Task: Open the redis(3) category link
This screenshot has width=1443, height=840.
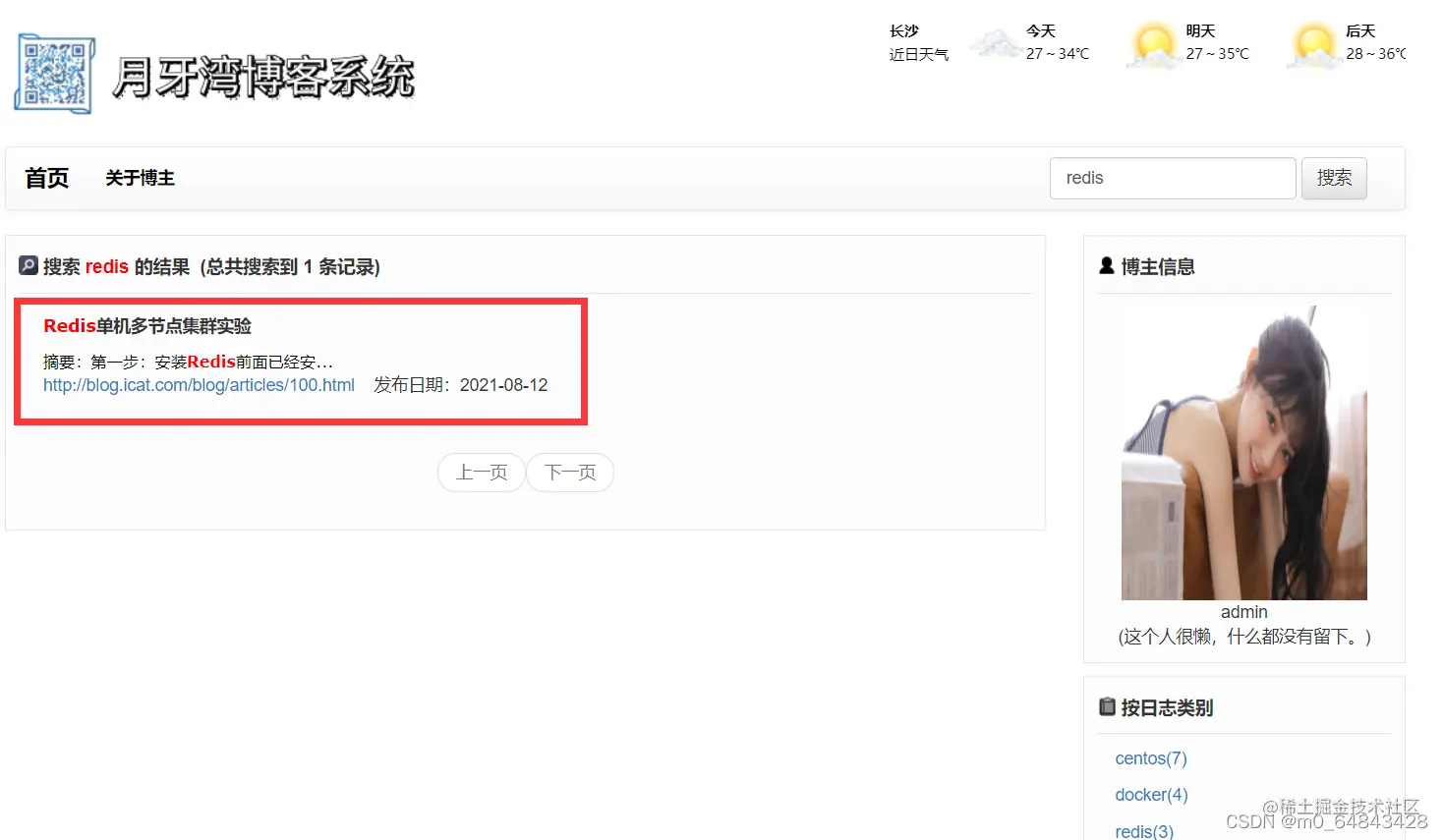Action: click(x=1143, y=830)
